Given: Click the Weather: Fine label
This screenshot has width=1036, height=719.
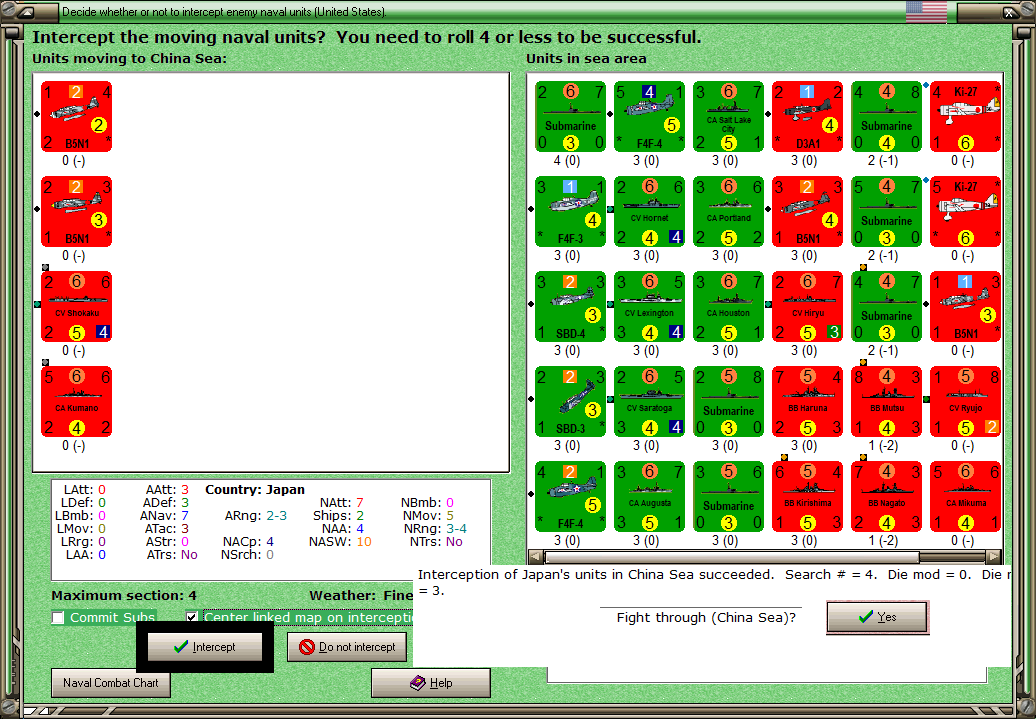Looking at the screenshot, I should click(x=361, y=595).
